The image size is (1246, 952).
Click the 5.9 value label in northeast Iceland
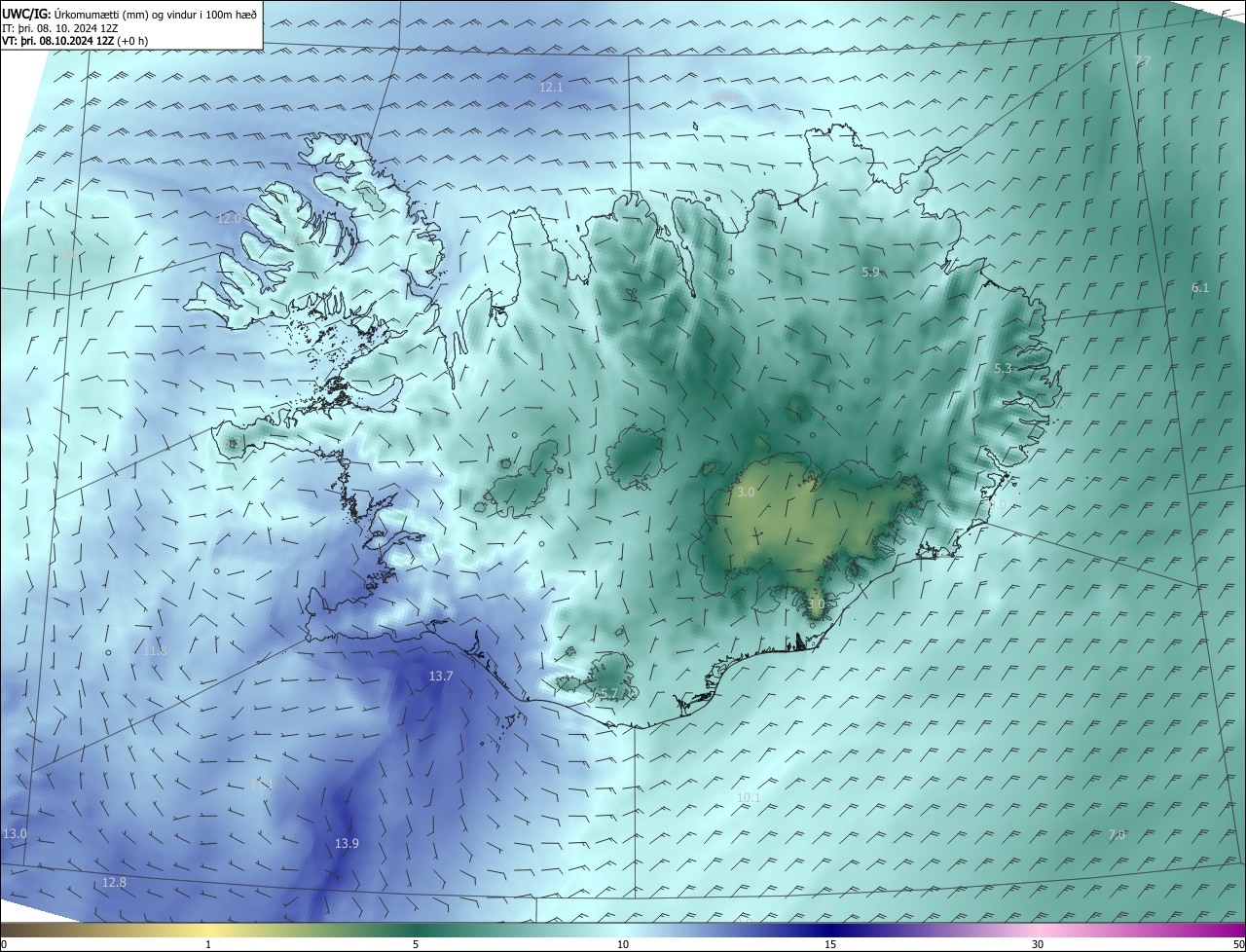point(870,273)
